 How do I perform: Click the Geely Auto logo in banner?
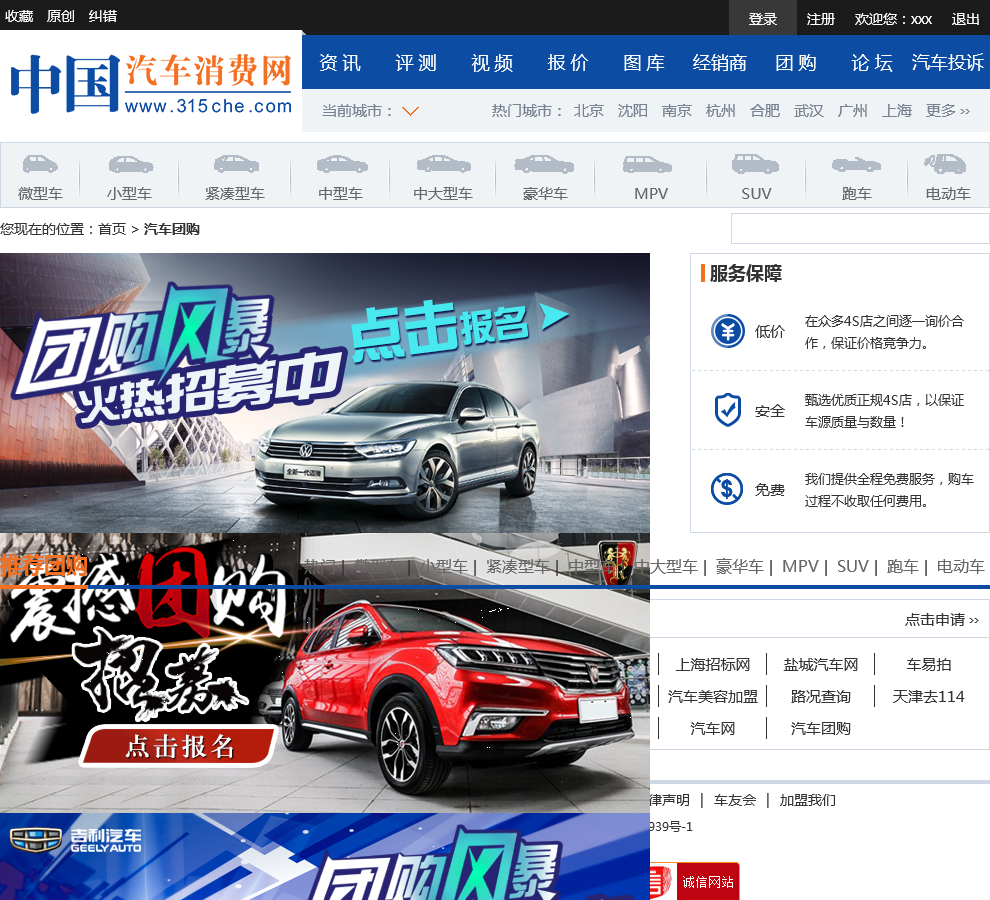76,840
